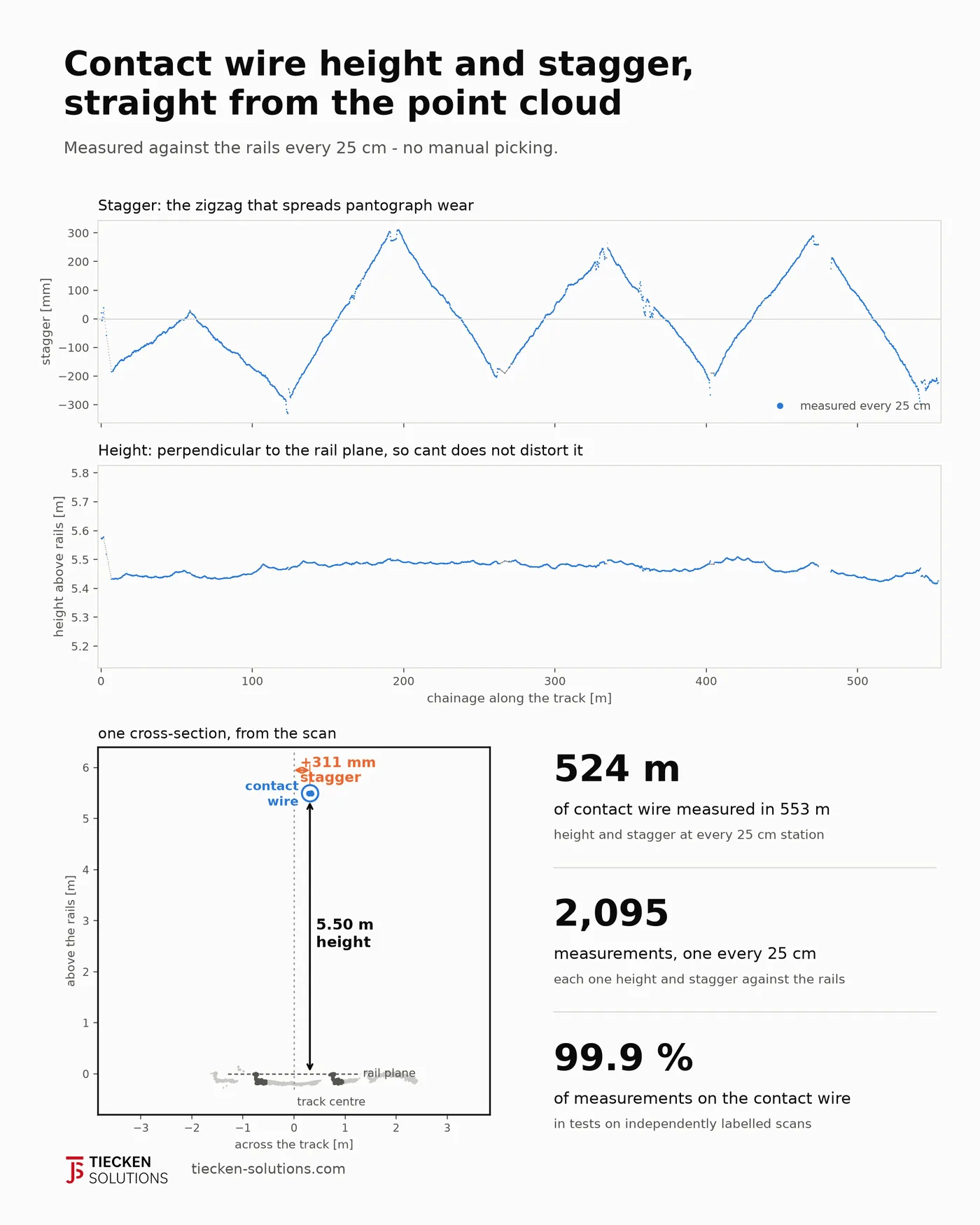980x1225 pixels.
Task: Click the orange stagger arrow in cross-section
Action: click(x=302, y=770)
